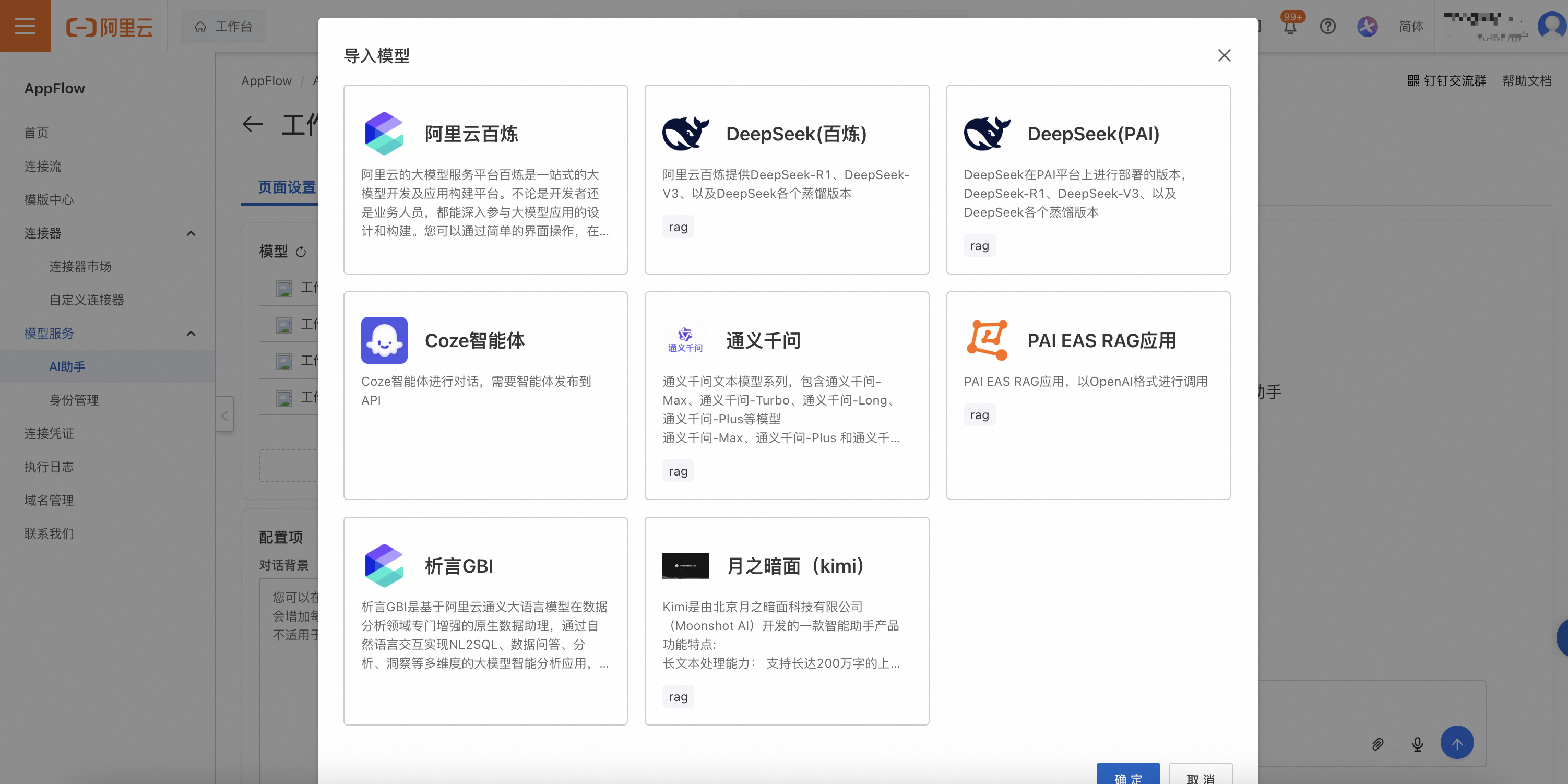The height and width of the screenshot is (784, 1568).
Task: Confirm with the 确定 button
Action: coord(1128,774)
